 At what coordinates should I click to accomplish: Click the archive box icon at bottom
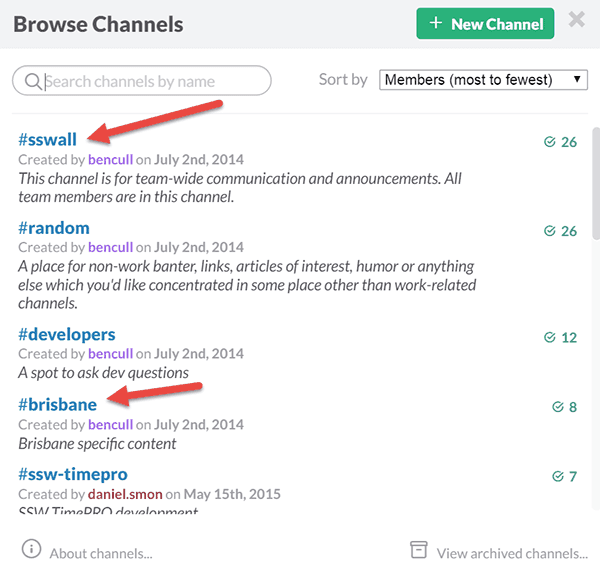pos(419,550)
